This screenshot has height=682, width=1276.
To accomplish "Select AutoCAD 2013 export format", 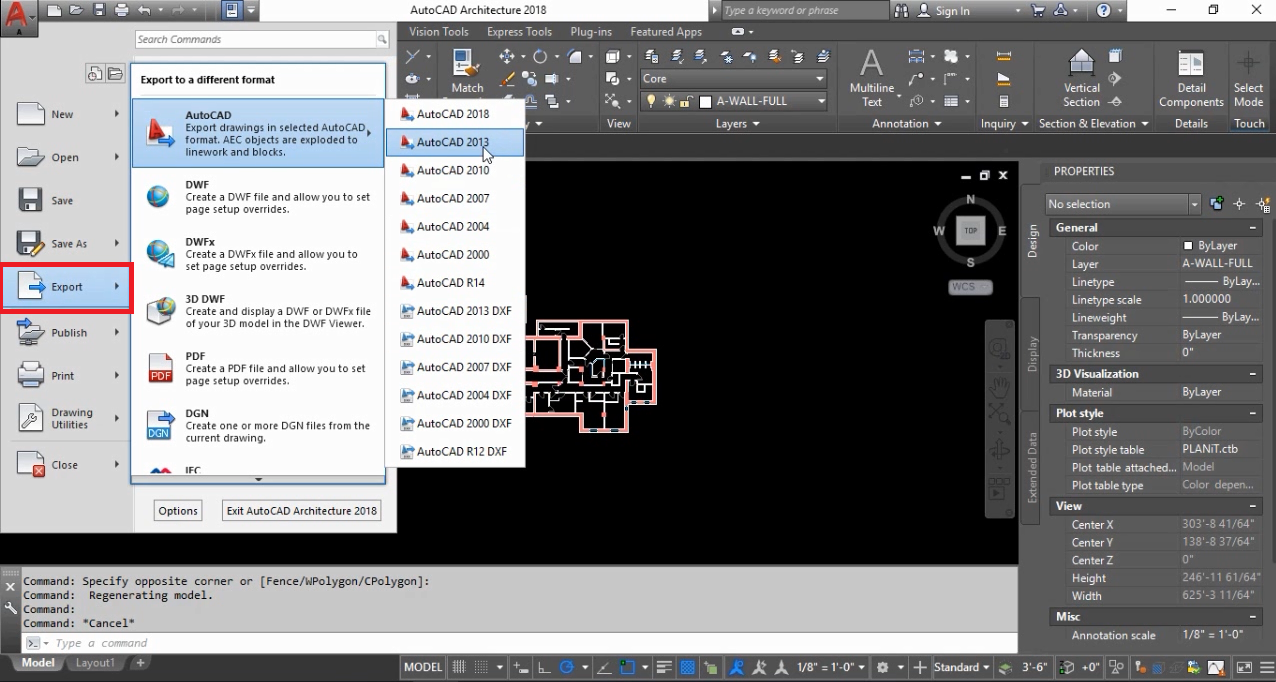I will [455, 142].
